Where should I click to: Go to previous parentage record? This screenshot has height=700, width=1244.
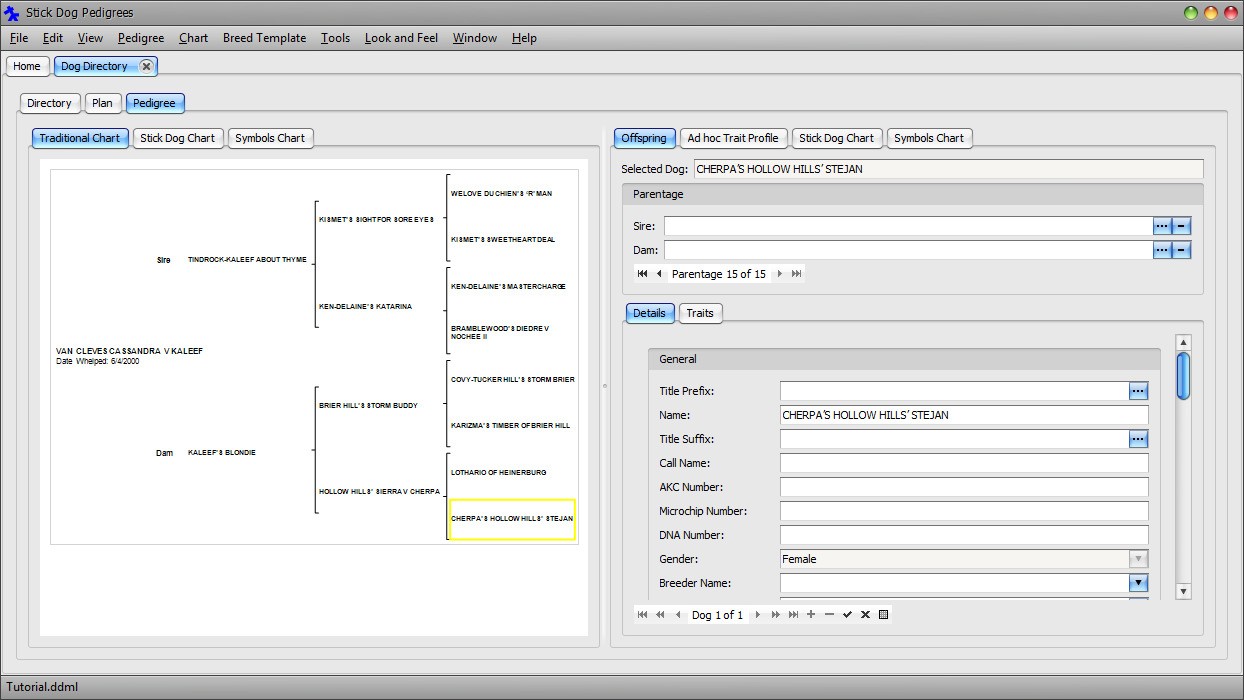(x=659, y=274)
